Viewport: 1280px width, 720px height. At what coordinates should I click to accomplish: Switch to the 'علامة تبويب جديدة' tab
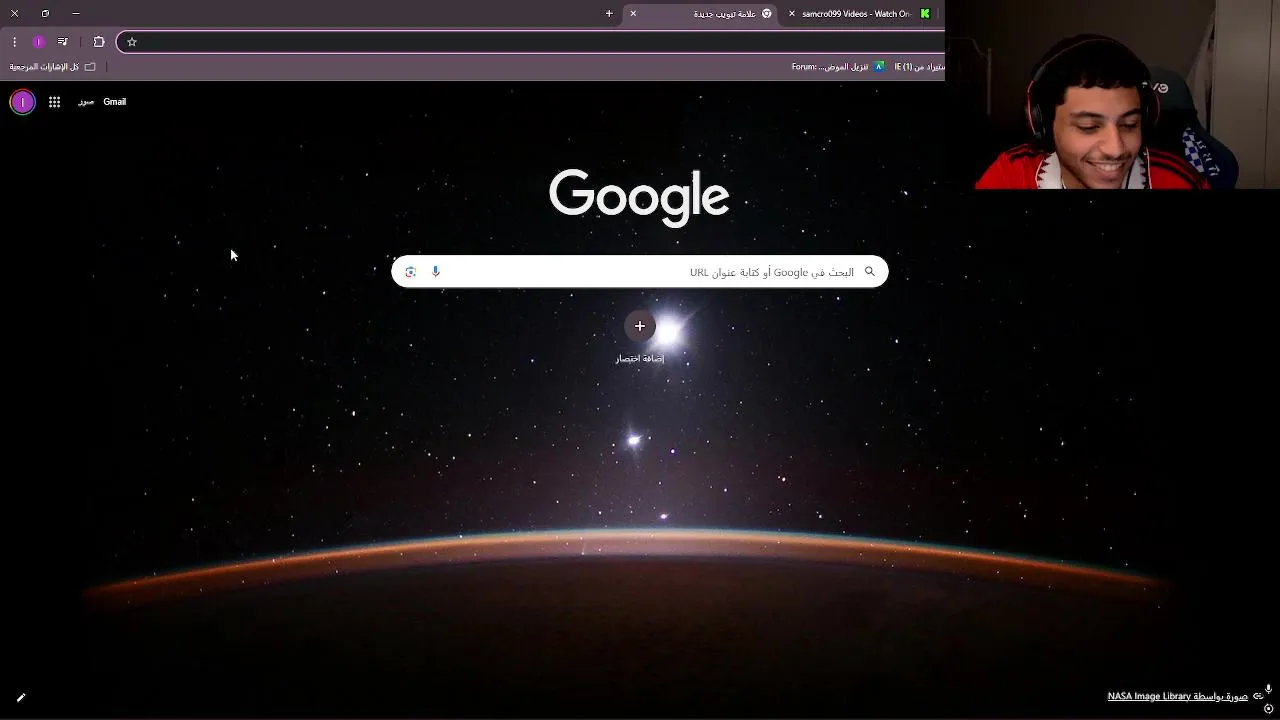coord(700,14)
